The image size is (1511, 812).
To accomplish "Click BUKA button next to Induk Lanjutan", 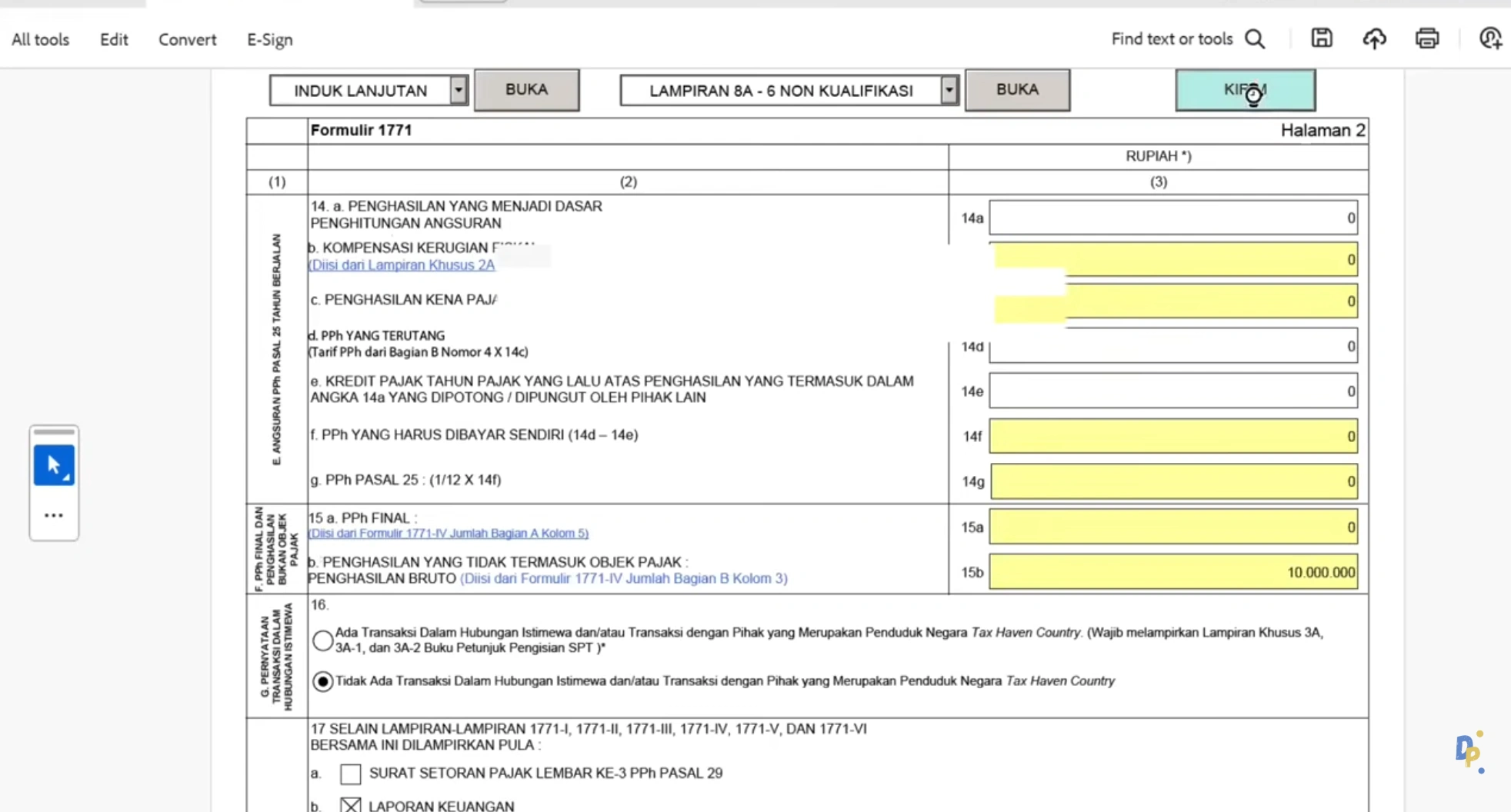I will [527, 90].
